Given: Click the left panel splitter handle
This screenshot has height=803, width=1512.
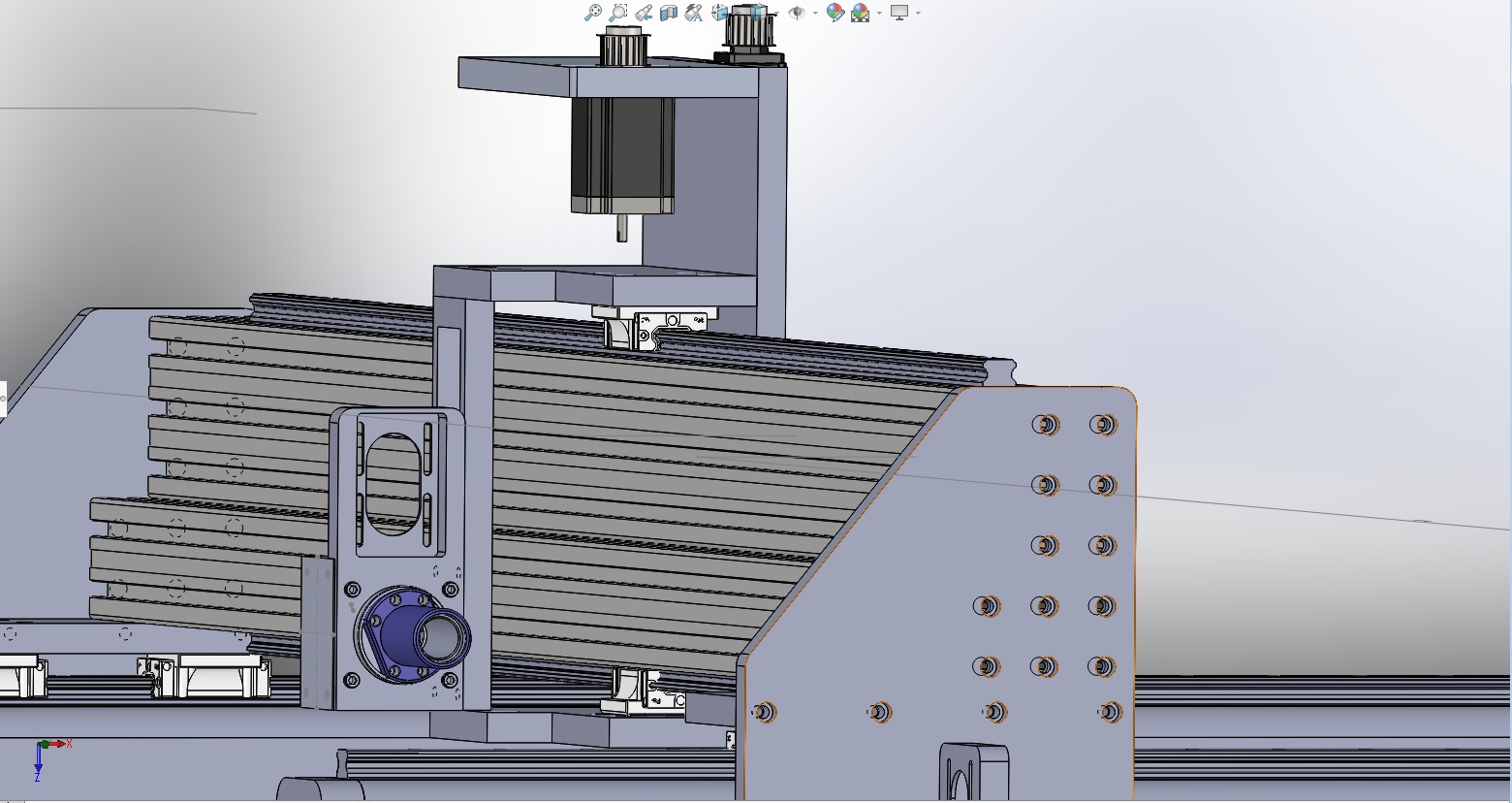Looking at the screenshot, I should (x=3, y=399).
